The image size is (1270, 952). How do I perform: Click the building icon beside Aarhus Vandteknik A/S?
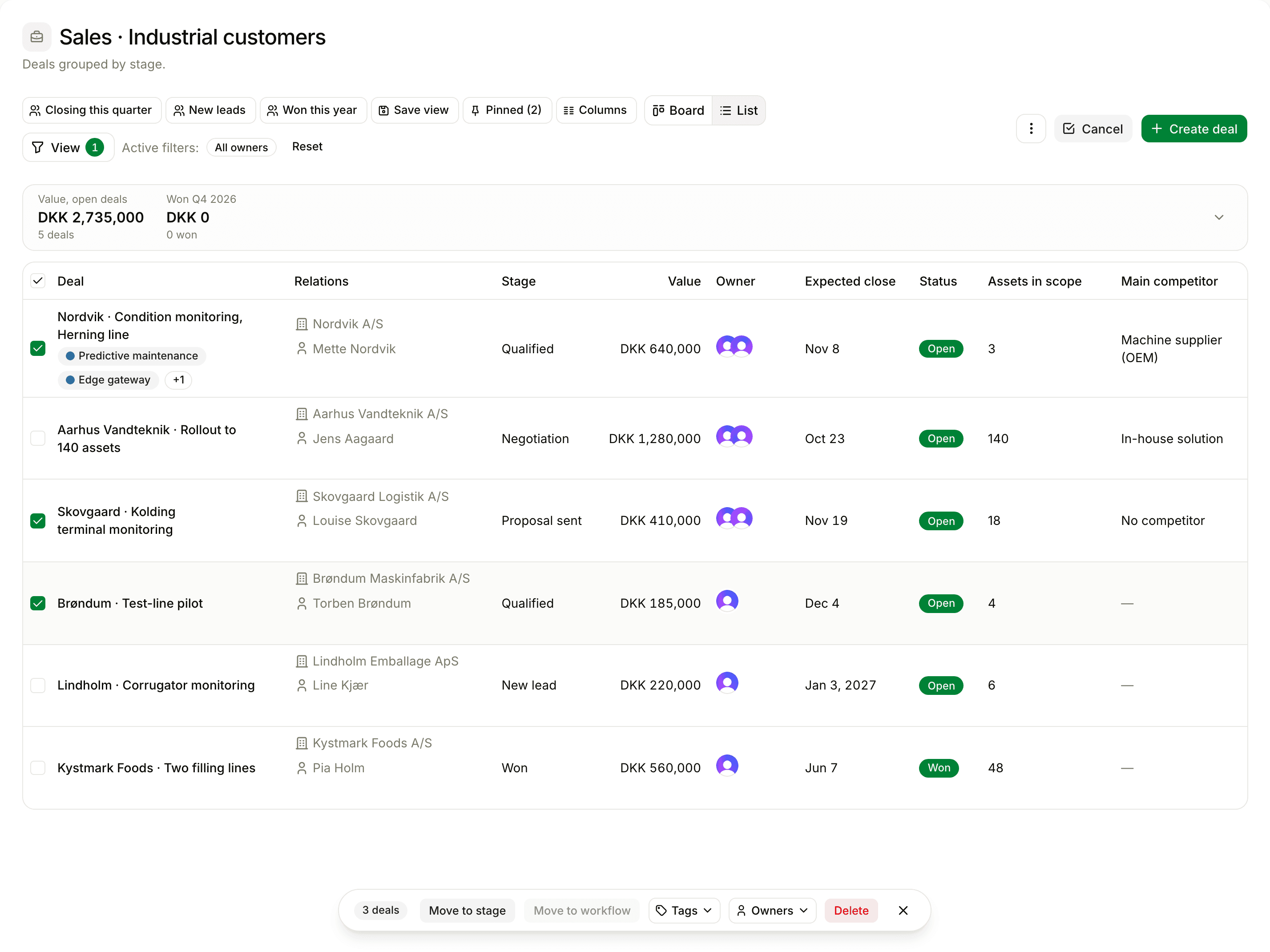click(302, 414)
